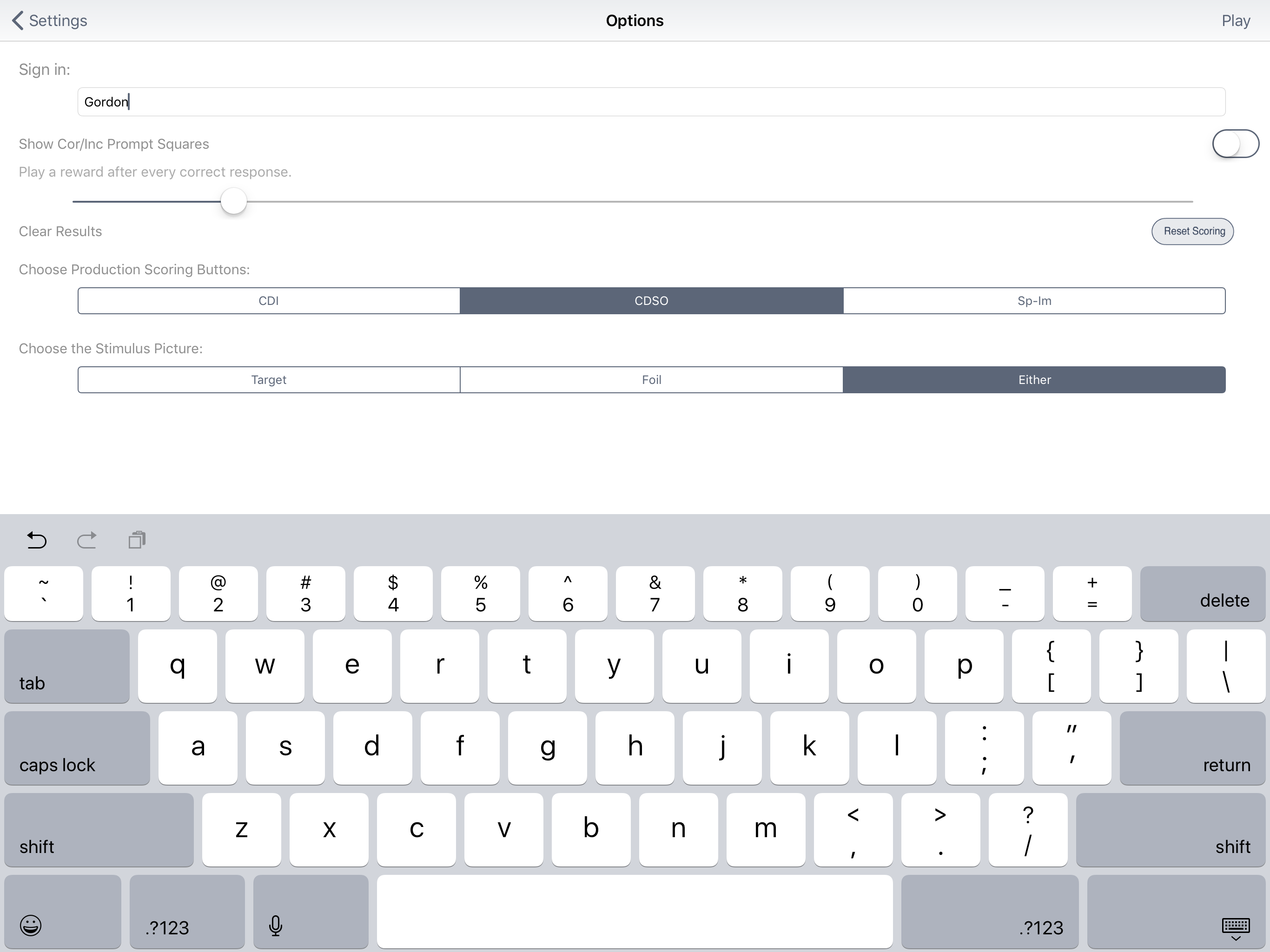This screenshot has width=1270, height=952.
Task: Hide keyboard using dismiss keyboard icon
Action: click(x=1236, y=927)
